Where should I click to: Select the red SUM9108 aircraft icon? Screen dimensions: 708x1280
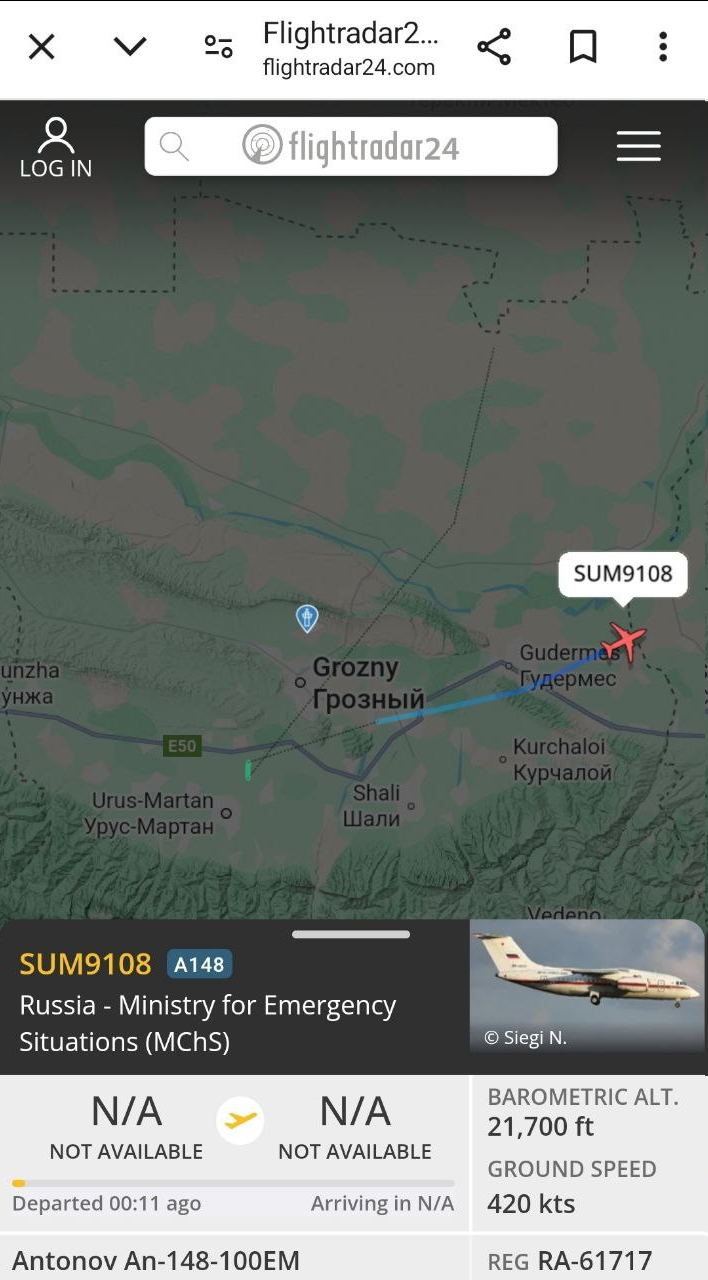626,640
